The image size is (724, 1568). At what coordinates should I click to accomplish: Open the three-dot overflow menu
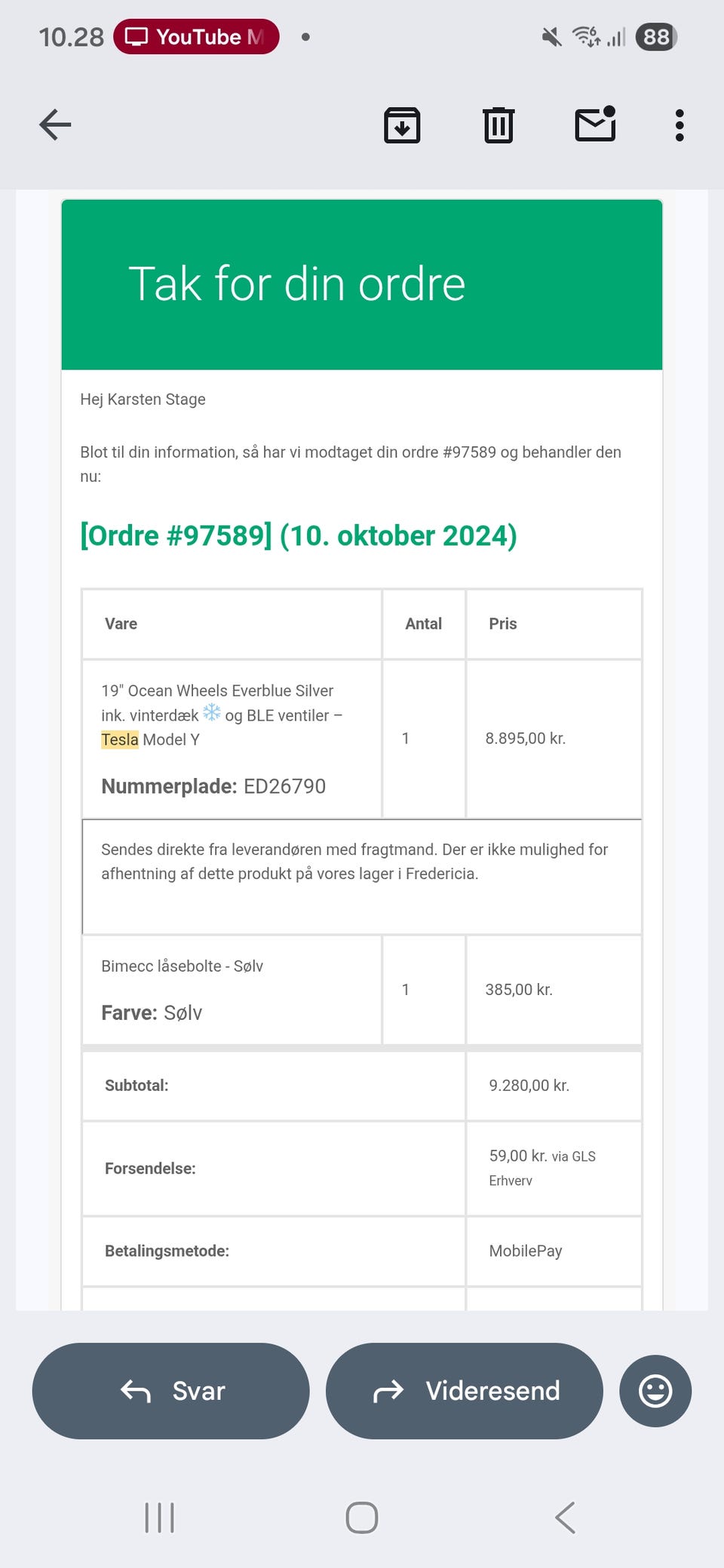coord(680,125)
